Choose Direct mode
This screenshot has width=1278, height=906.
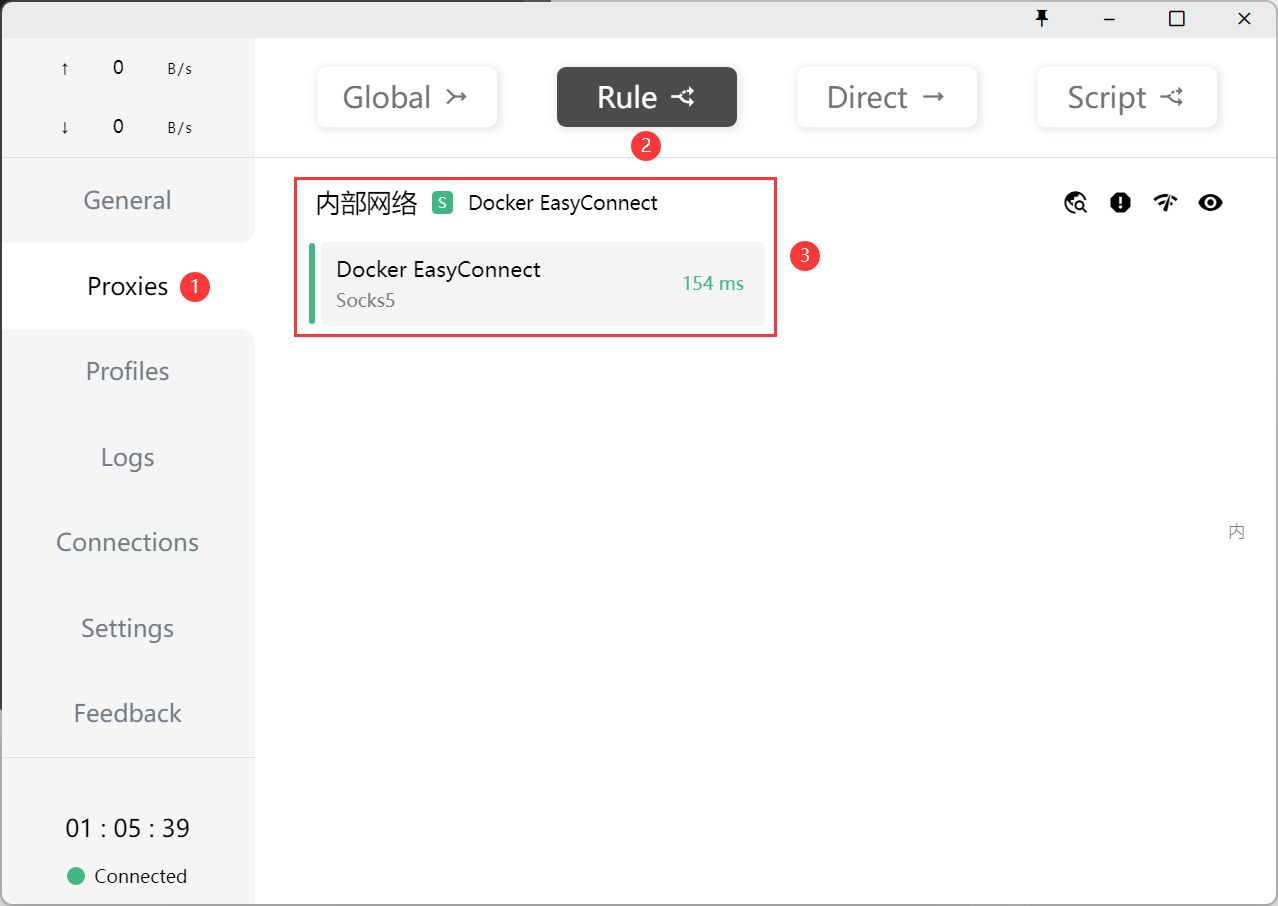887,97
